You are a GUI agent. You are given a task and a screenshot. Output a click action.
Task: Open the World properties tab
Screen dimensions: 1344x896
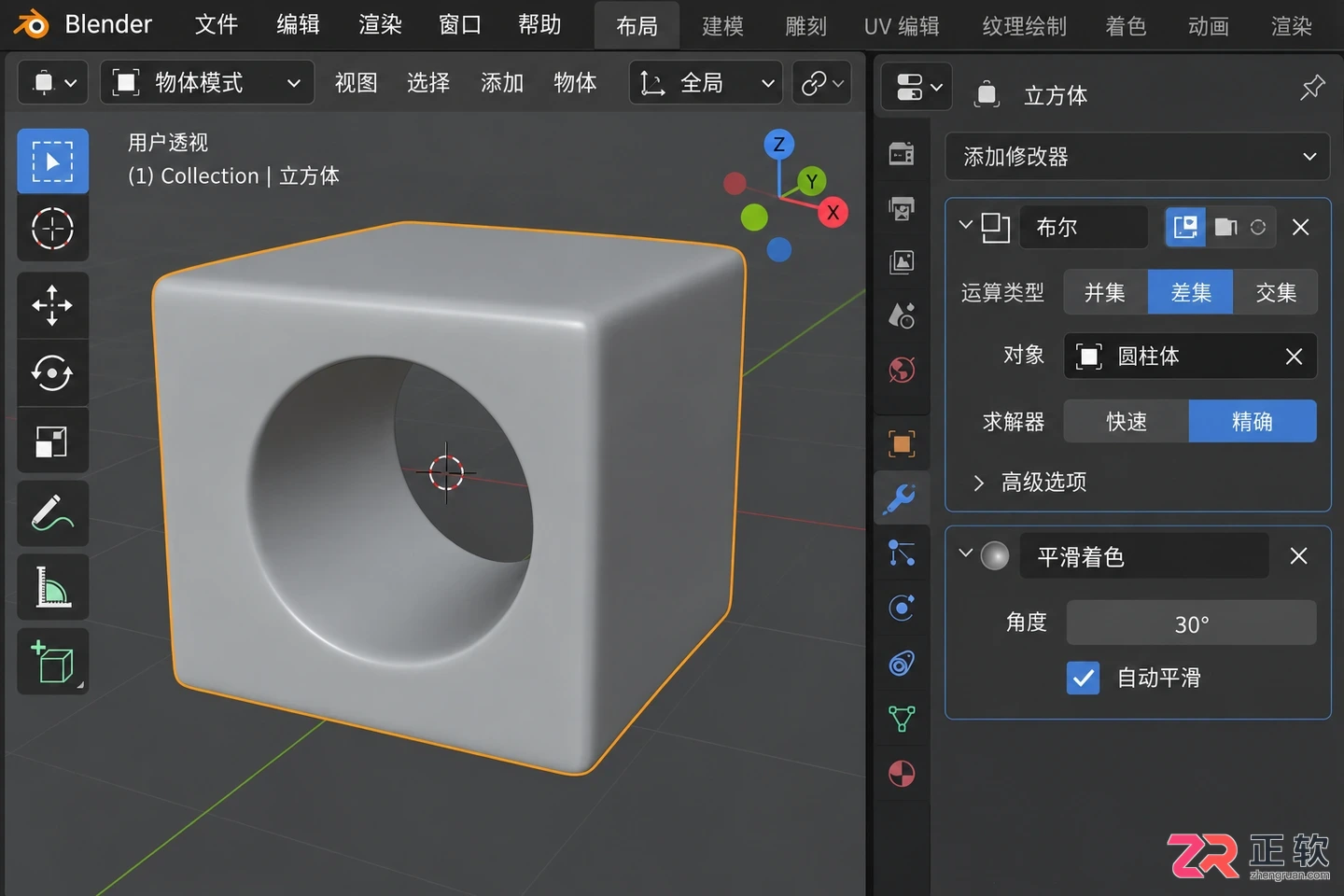(902, 371)
